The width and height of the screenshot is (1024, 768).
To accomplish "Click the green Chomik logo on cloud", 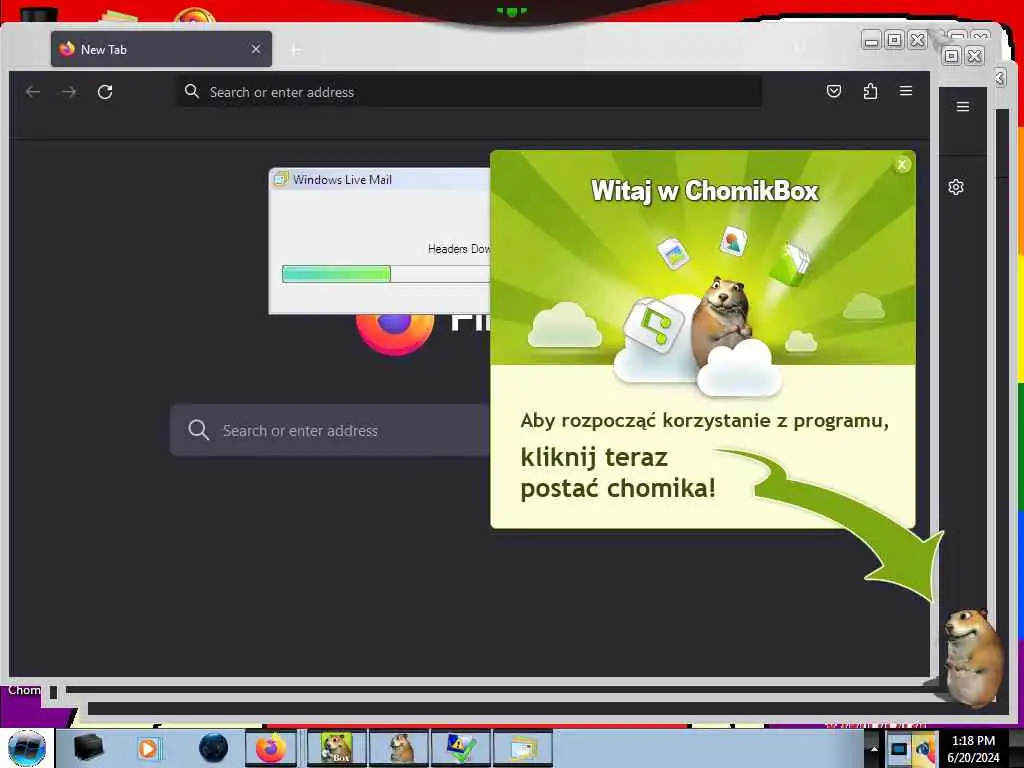I will point(654,324).
